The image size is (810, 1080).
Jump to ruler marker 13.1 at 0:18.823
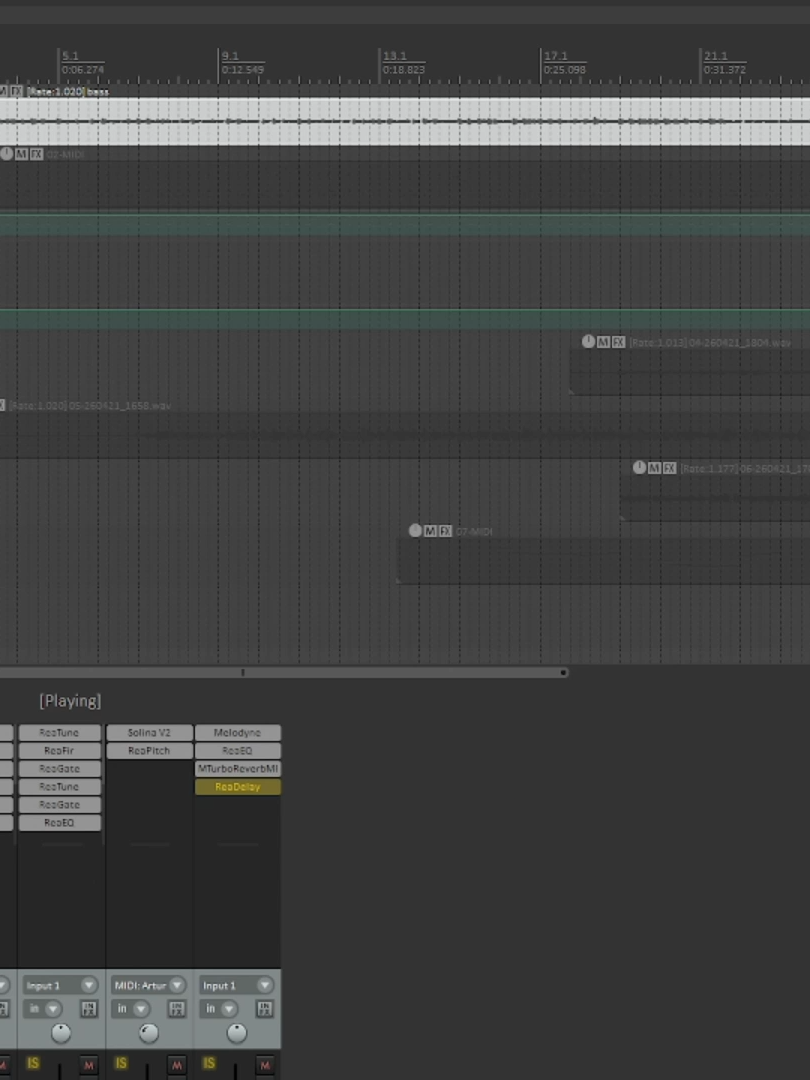point(404,63)
